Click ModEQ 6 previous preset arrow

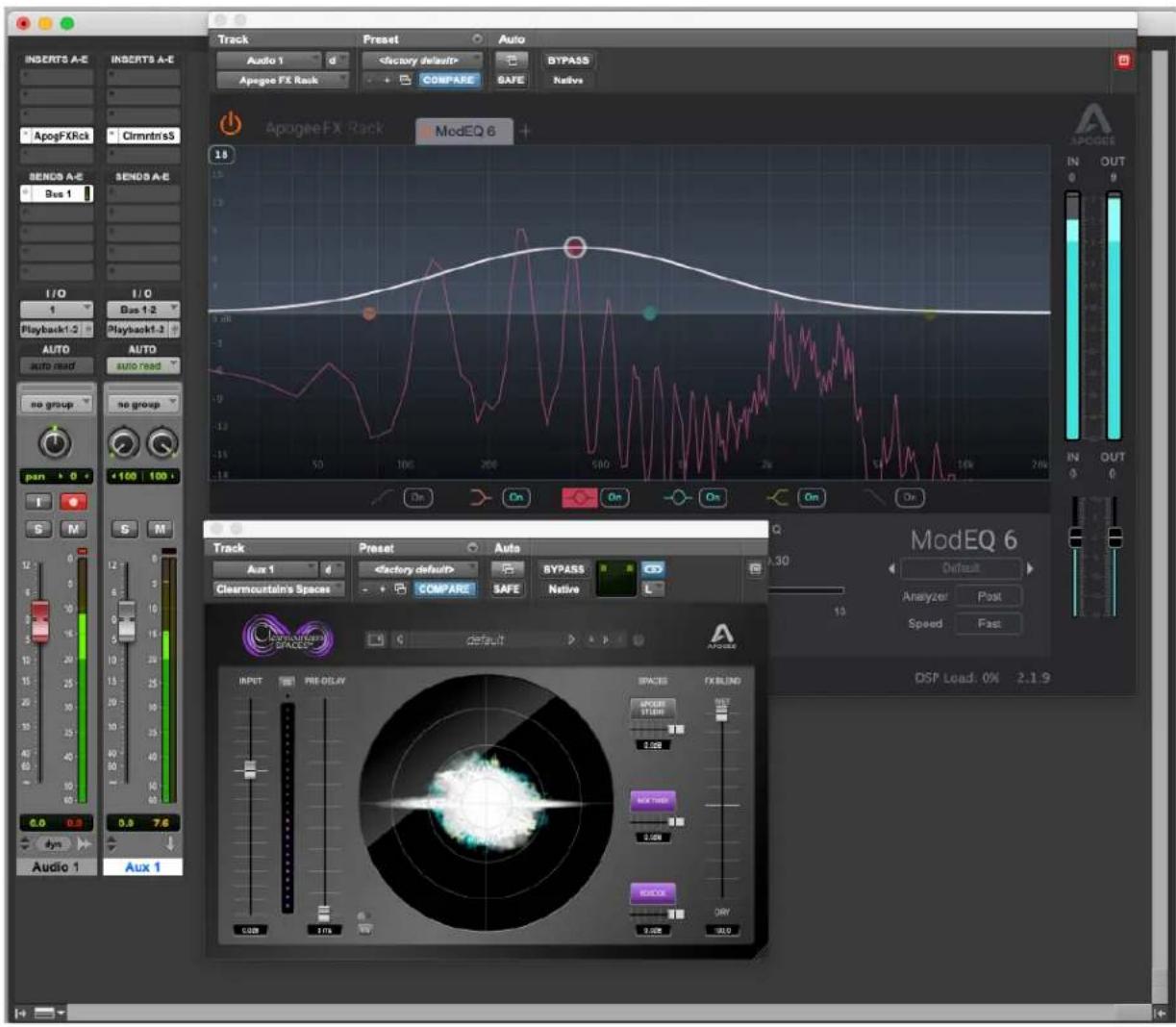click(x=891, y=568)
